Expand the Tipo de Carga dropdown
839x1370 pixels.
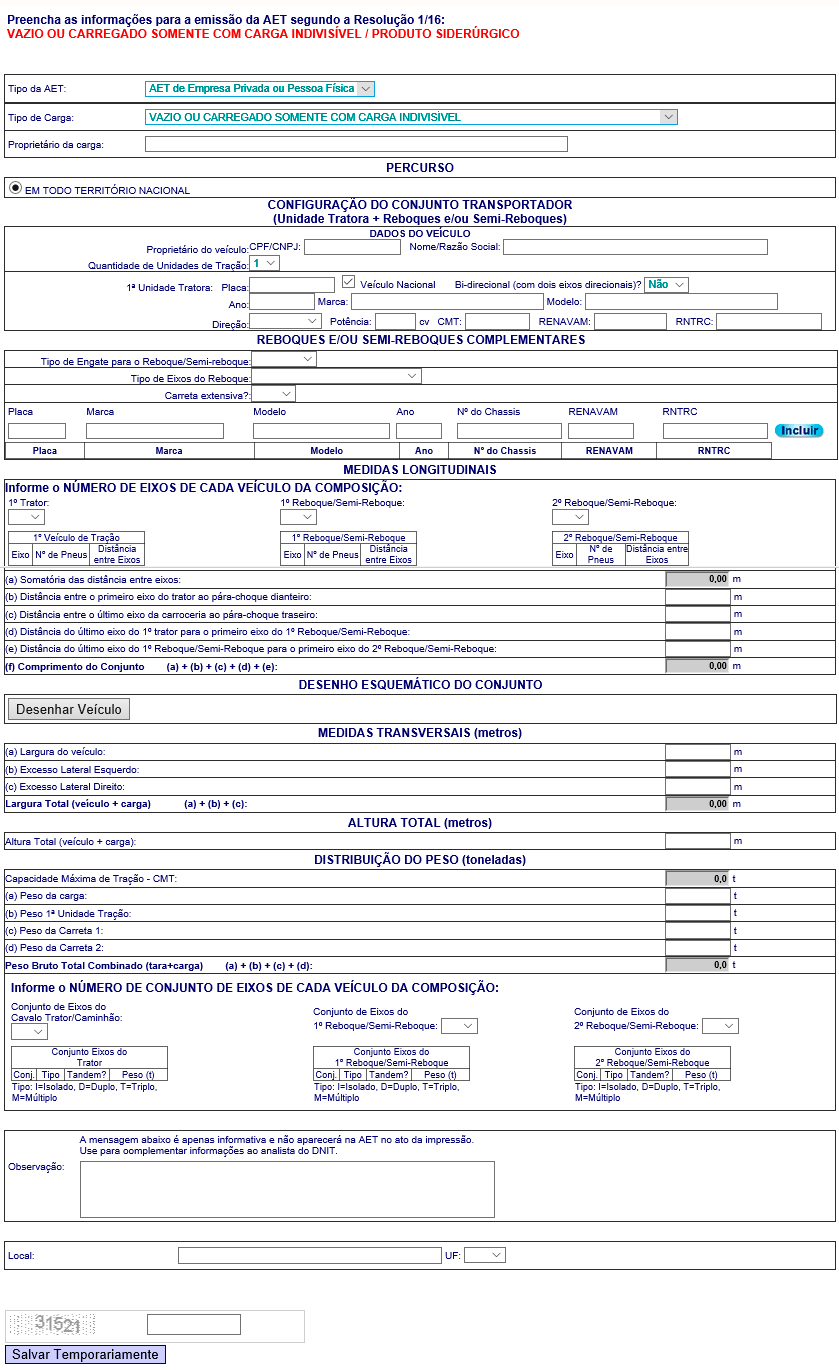pos(411,117)
